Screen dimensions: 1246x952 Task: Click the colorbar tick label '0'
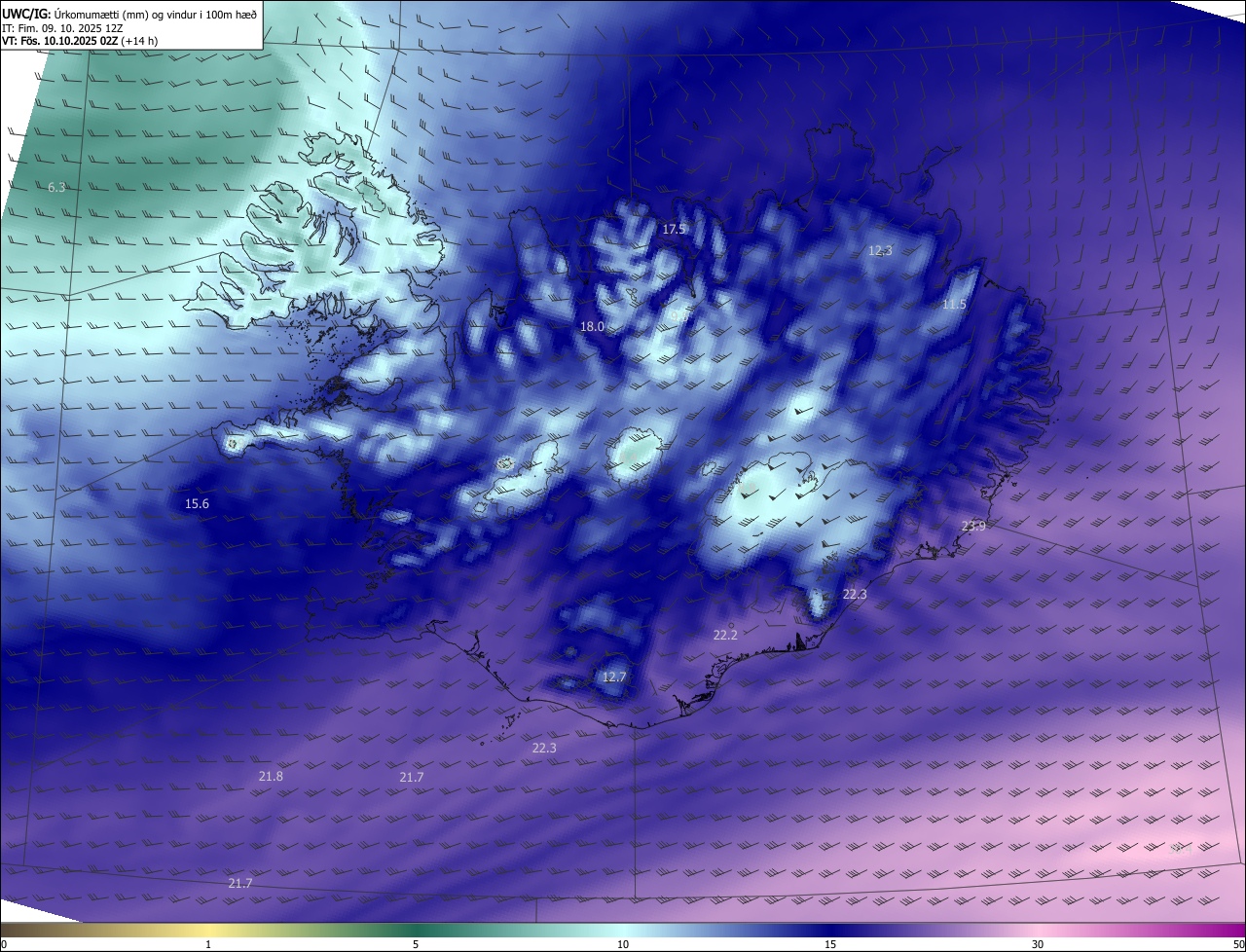(4, 945)
